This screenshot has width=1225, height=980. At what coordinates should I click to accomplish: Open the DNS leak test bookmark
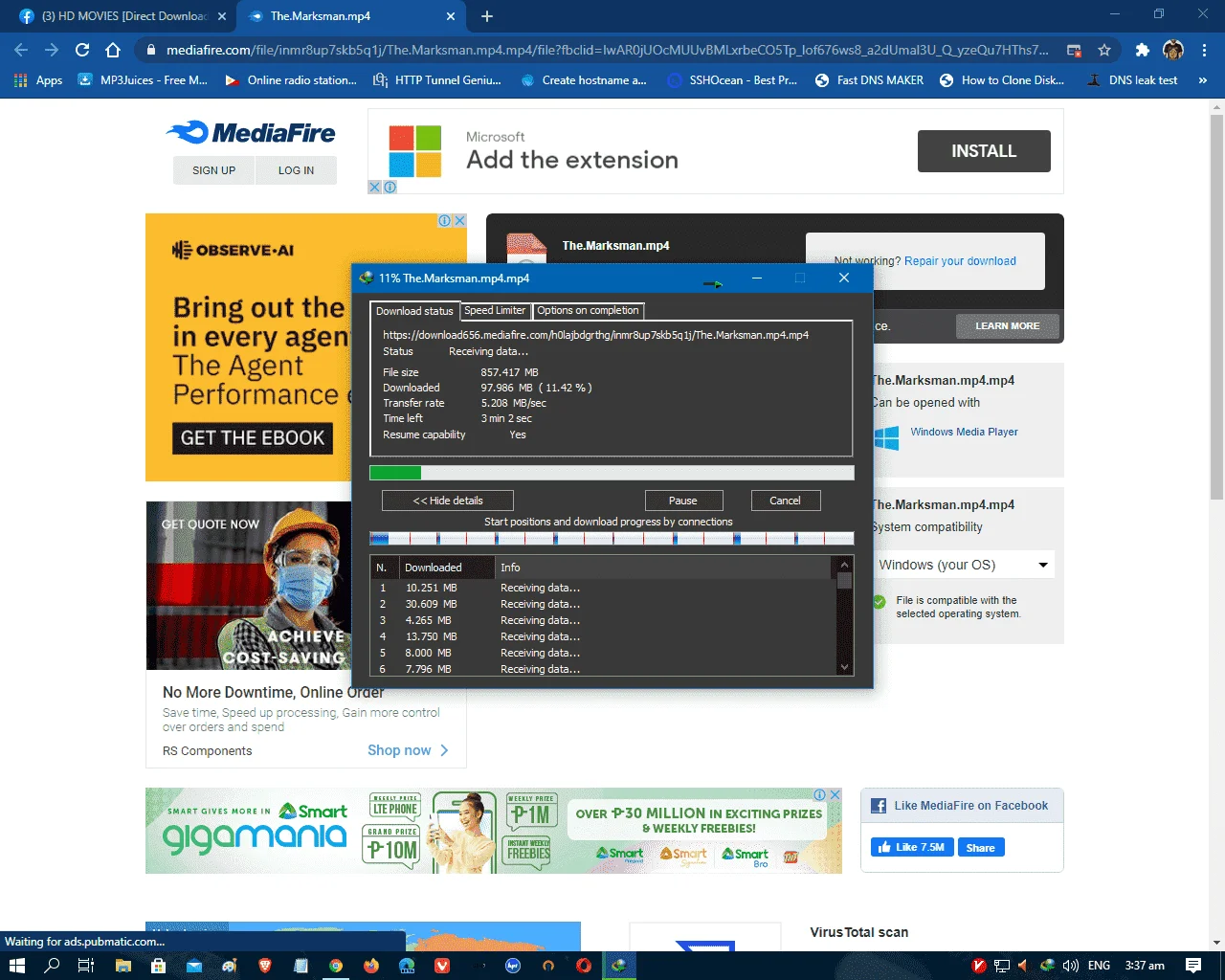tap(1132, 80)
